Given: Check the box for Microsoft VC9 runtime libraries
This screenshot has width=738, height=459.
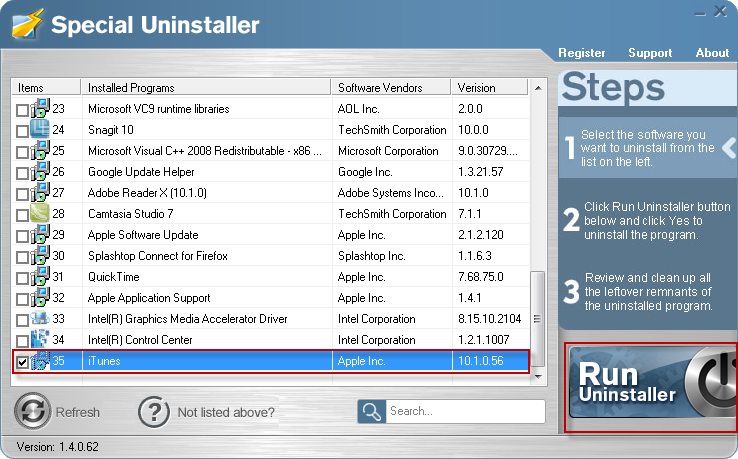Looking at the screenshot, I should [22, 110].
